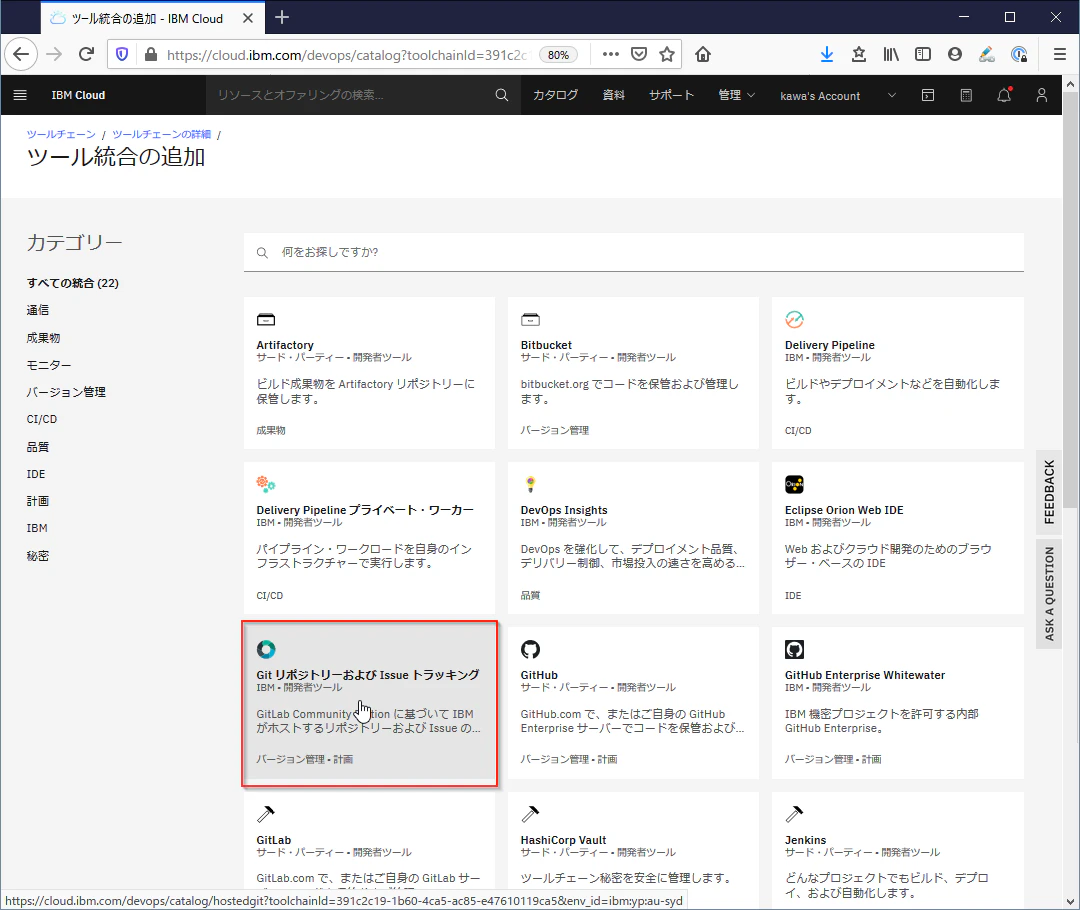Bookmark this page with the star icon
The image size is (1080, 910).
click(667, 54)
